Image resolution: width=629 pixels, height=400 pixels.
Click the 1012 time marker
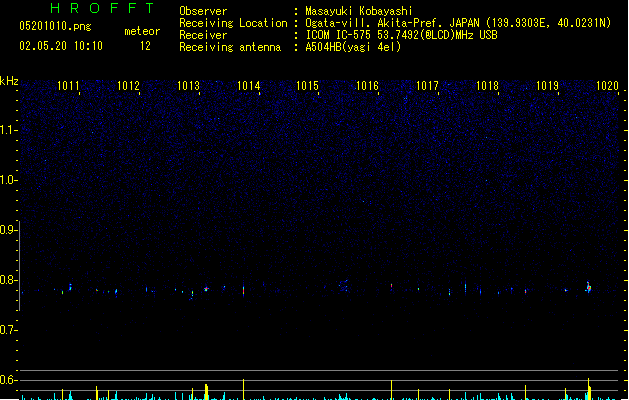pos(128,86)
